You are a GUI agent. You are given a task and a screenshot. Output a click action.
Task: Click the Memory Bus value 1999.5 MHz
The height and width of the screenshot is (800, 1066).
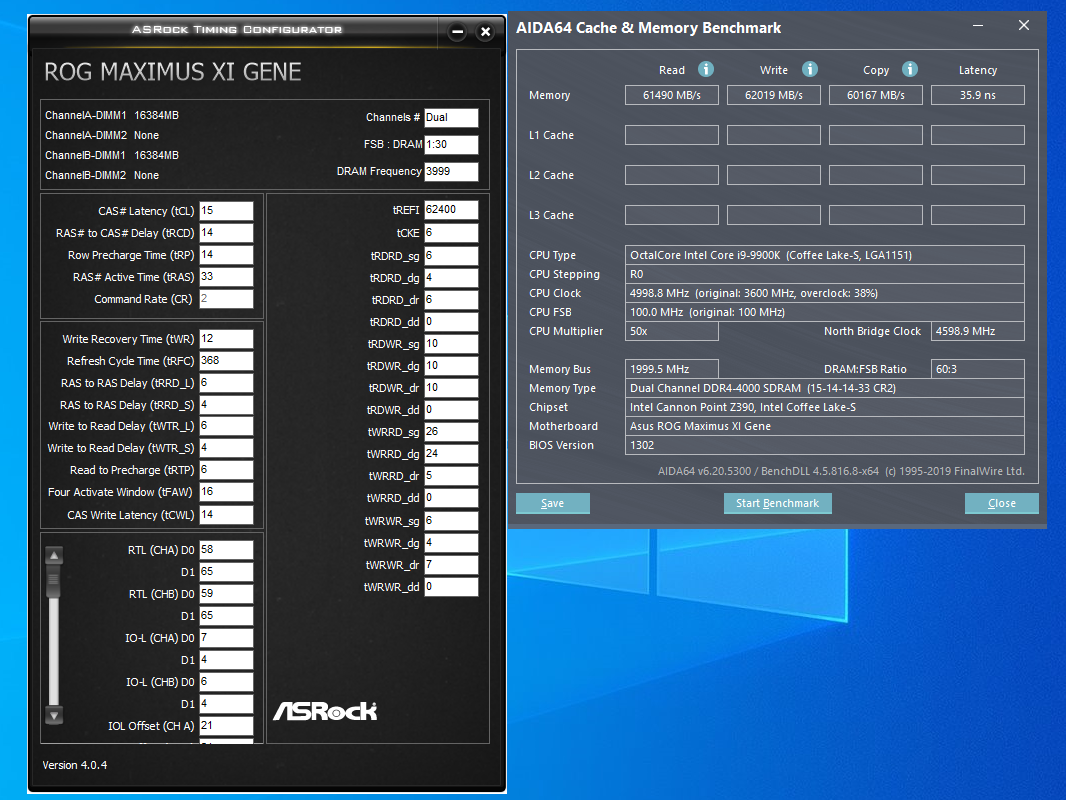[672, 369]
